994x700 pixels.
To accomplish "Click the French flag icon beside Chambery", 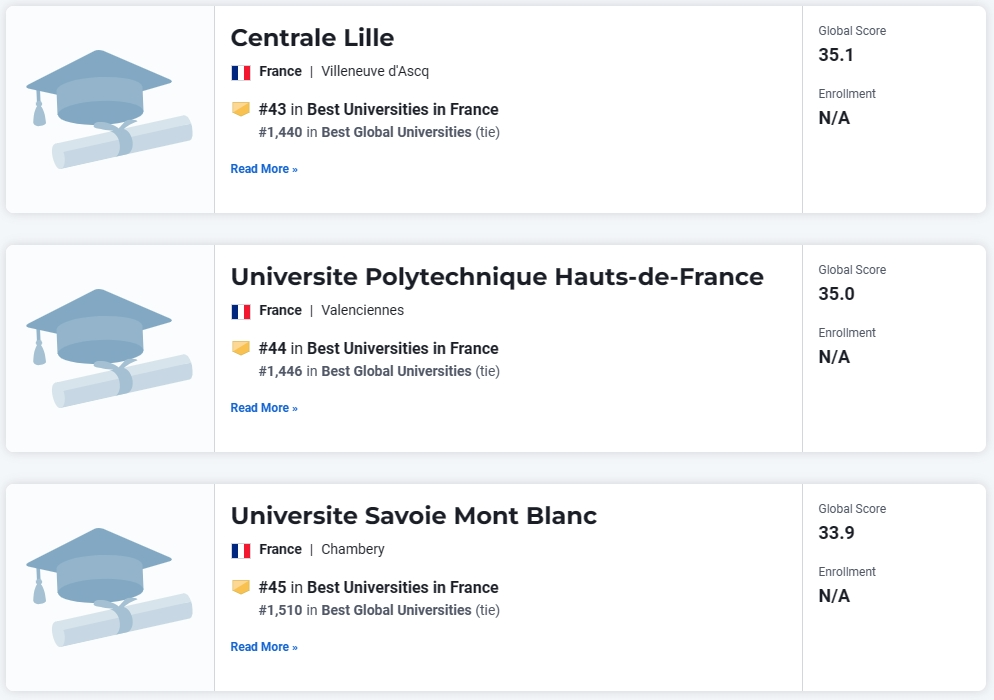I will click(241, 550).
